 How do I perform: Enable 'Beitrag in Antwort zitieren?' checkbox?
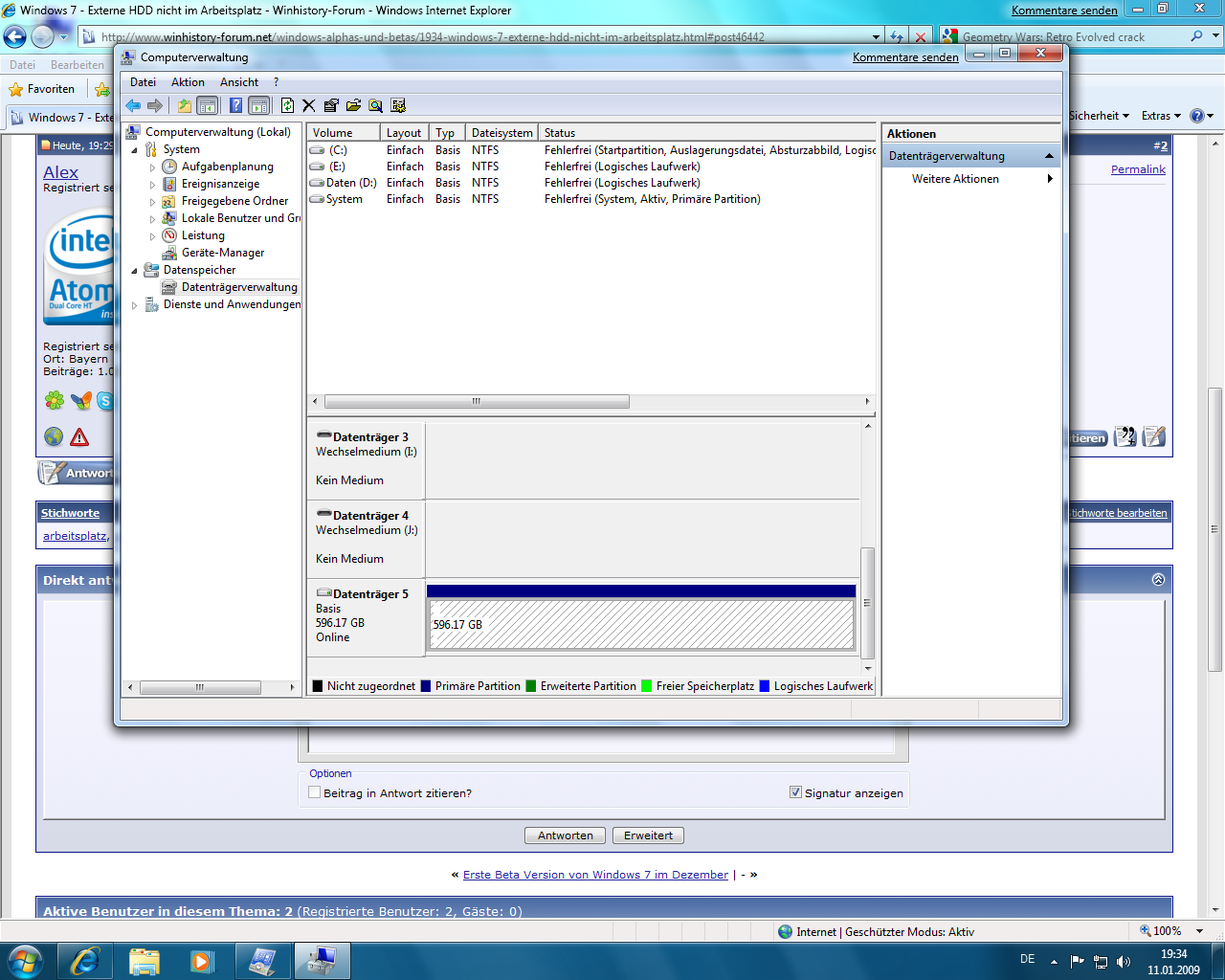314,792
